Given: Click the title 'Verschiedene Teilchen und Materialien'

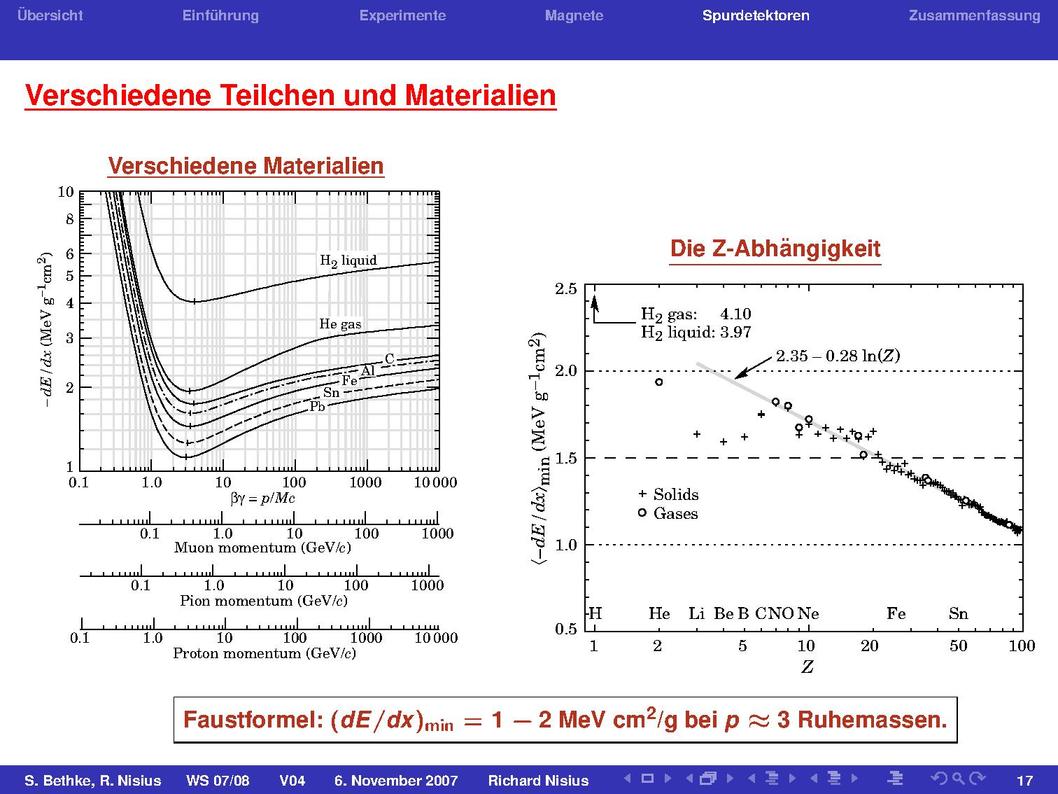Looking at the screenshot, I should click(290, 95).
